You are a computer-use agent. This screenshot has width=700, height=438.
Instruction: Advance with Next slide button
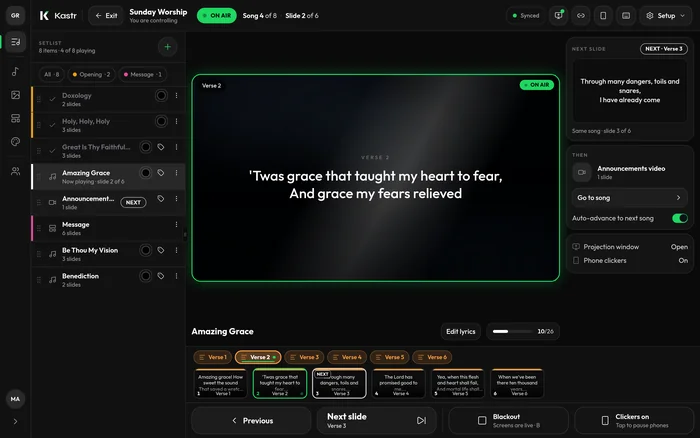pyautogui.click(x=376, y=421)
